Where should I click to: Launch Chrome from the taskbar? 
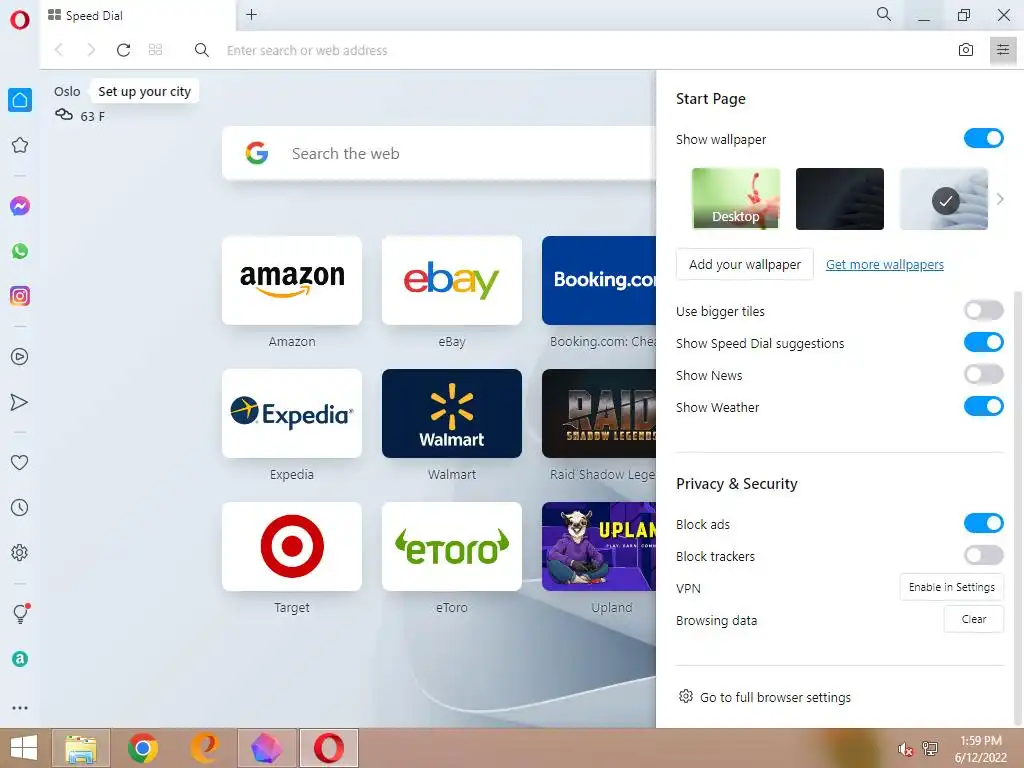(142, 748)
